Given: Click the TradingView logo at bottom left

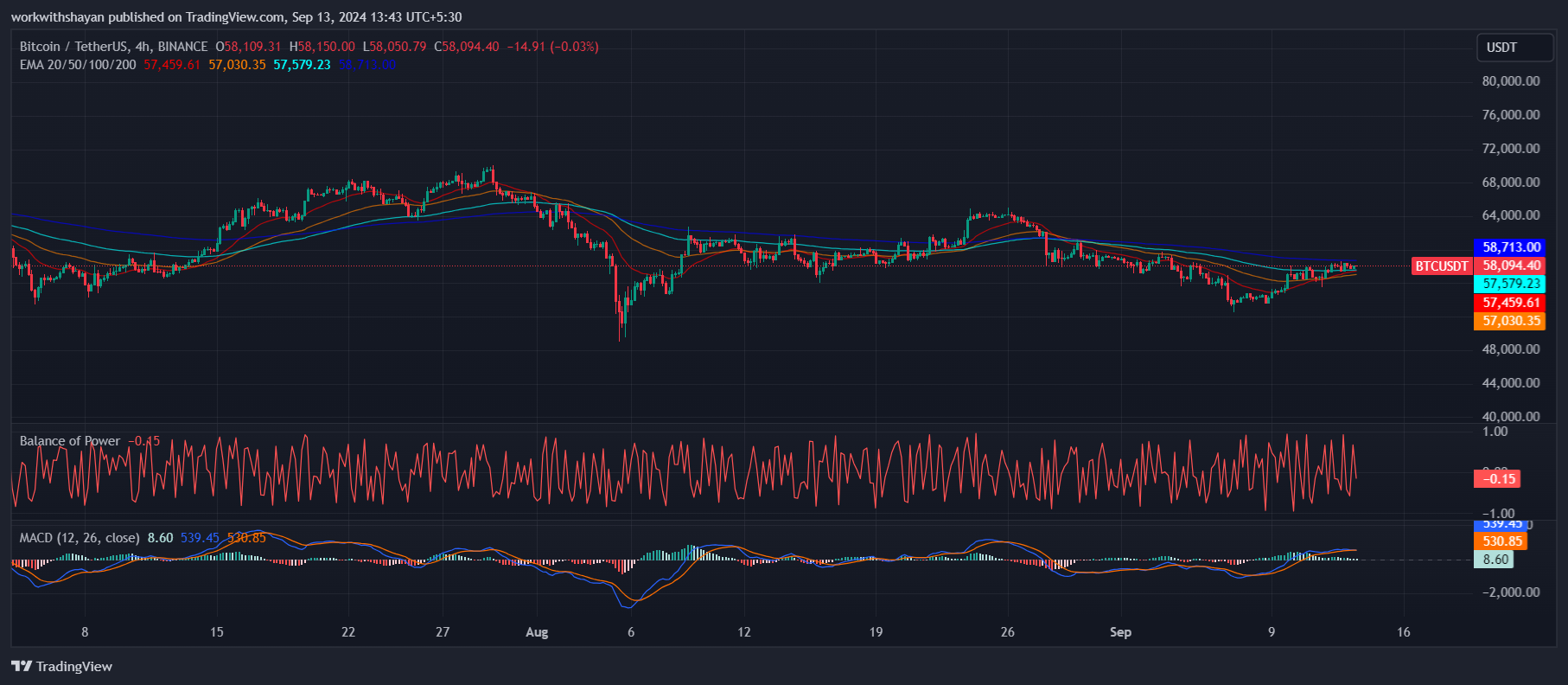Looking at the screenshot, I should click(61, 666).
